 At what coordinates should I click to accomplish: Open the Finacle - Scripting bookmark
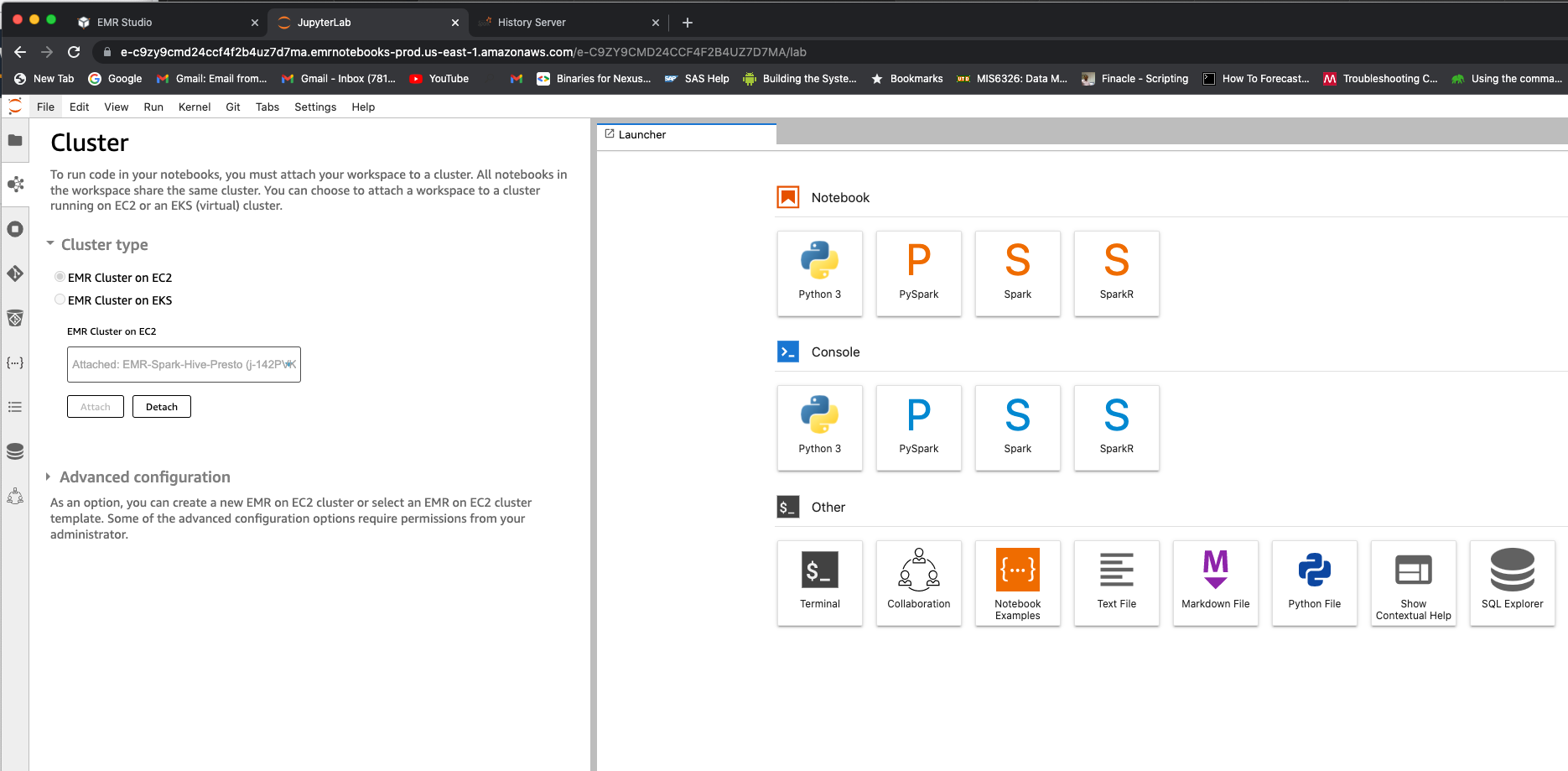(x=1135, y=79)
